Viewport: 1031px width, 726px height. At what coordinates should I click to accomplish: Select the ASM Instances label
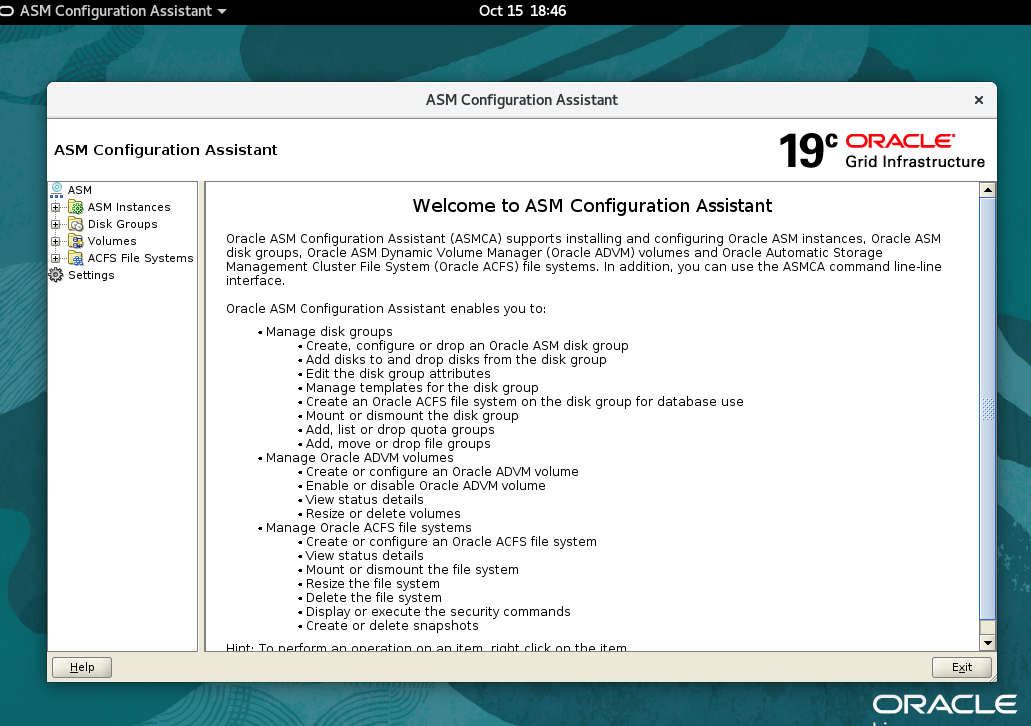tap(129, 207)
